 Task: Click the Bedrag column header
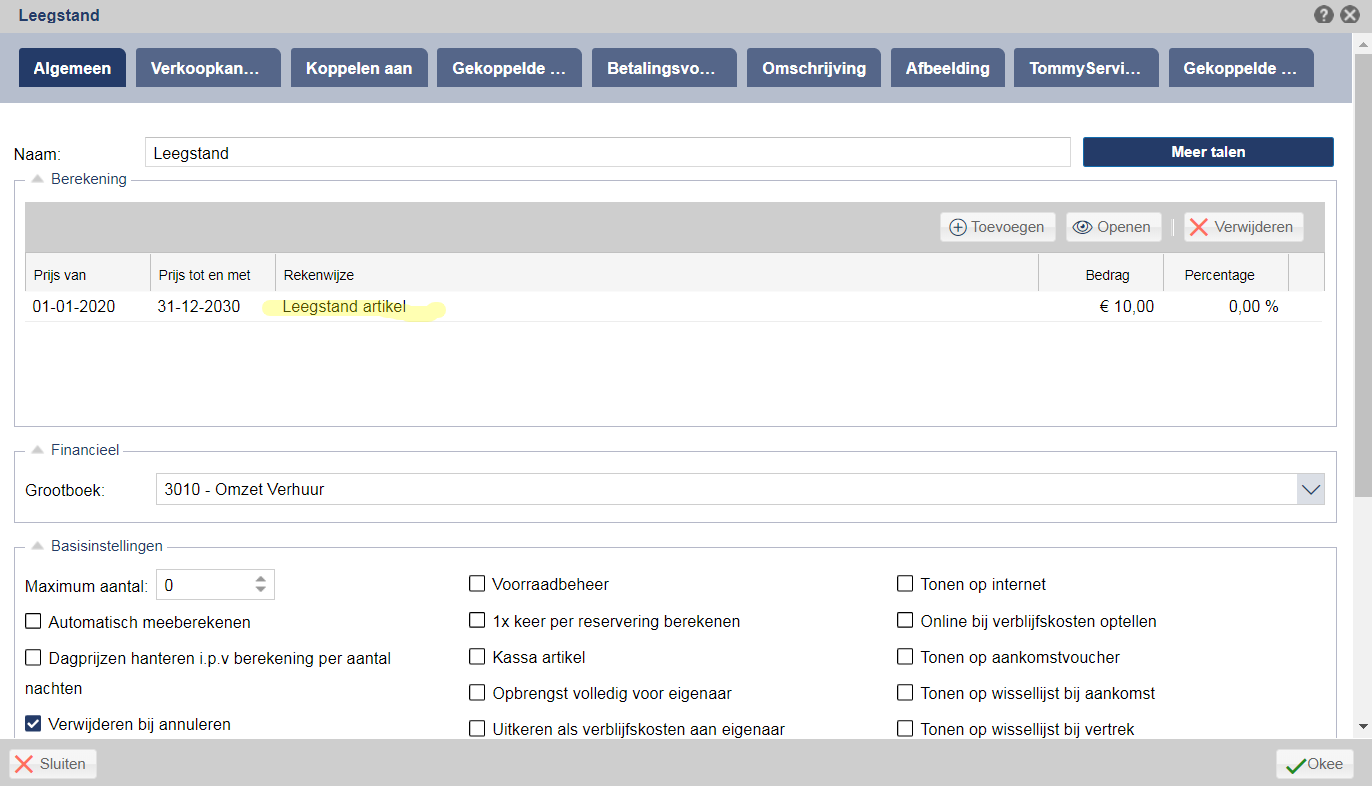(x=1101, y=275)
